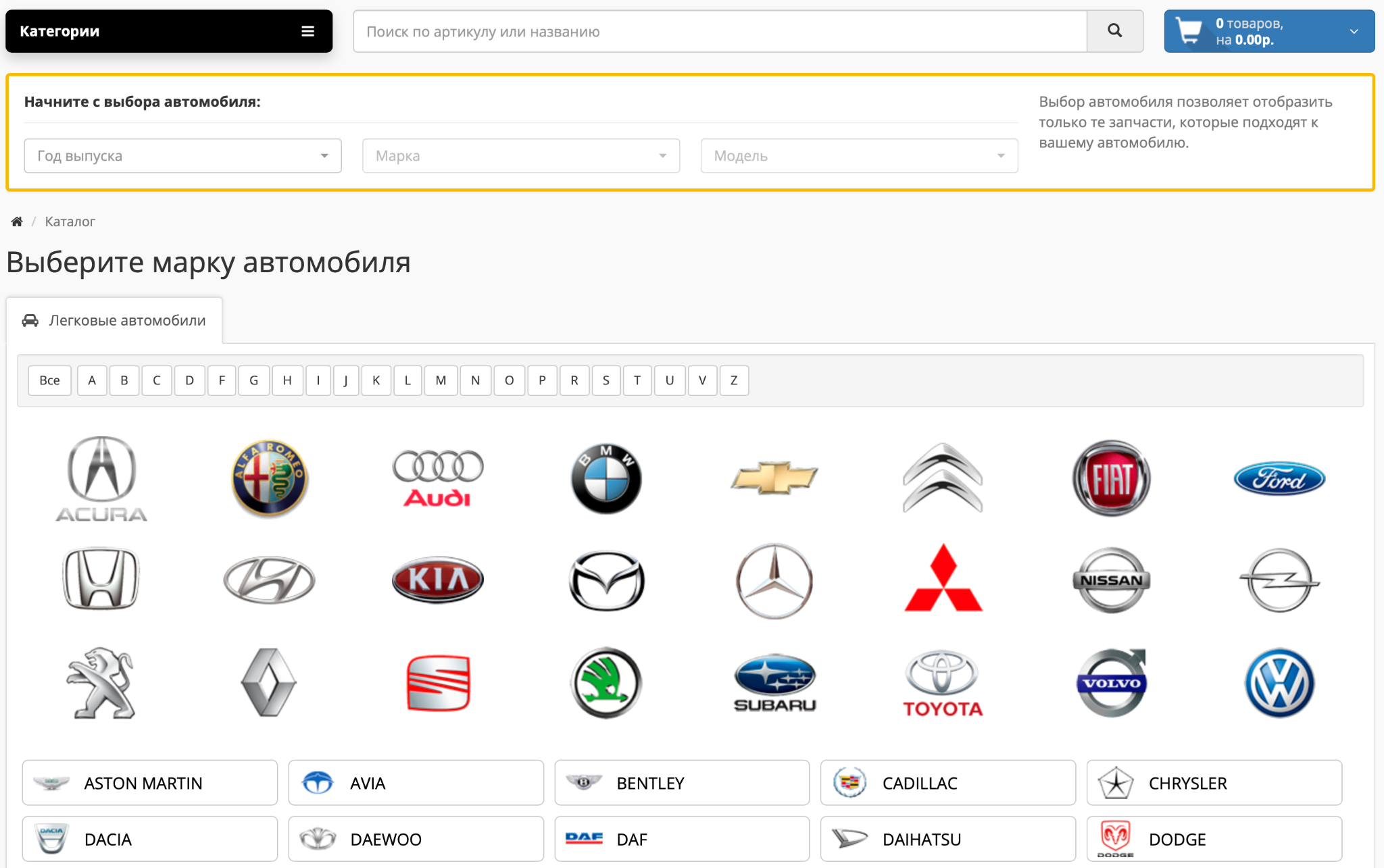This screenshot has width=1384, height=868.
Task: Choose the Fiat logo
Action: point(1111,478)
